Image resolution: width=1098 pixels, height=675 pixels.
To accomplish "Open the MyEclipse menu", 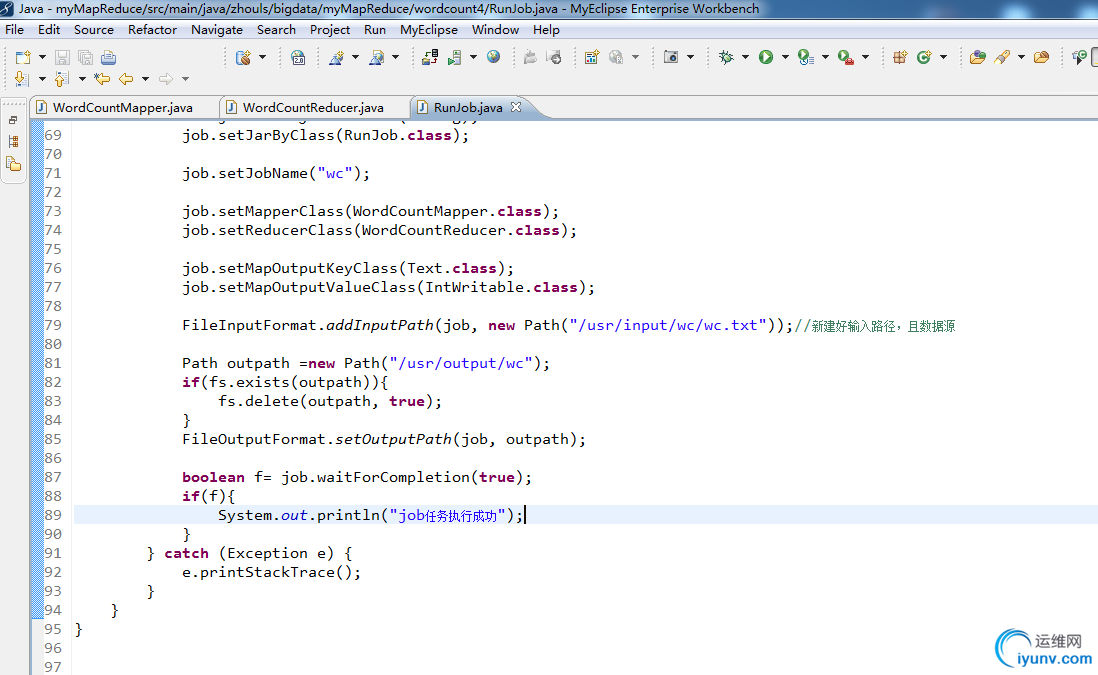I will click(x=429, y=29).
